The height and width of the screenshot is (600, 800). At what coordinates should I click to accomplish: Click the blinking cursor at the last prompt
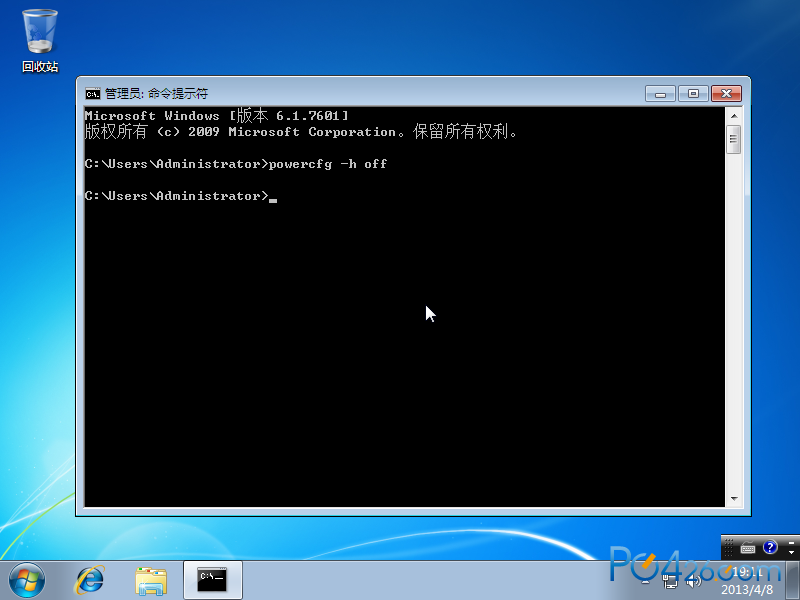coord(273,200)
